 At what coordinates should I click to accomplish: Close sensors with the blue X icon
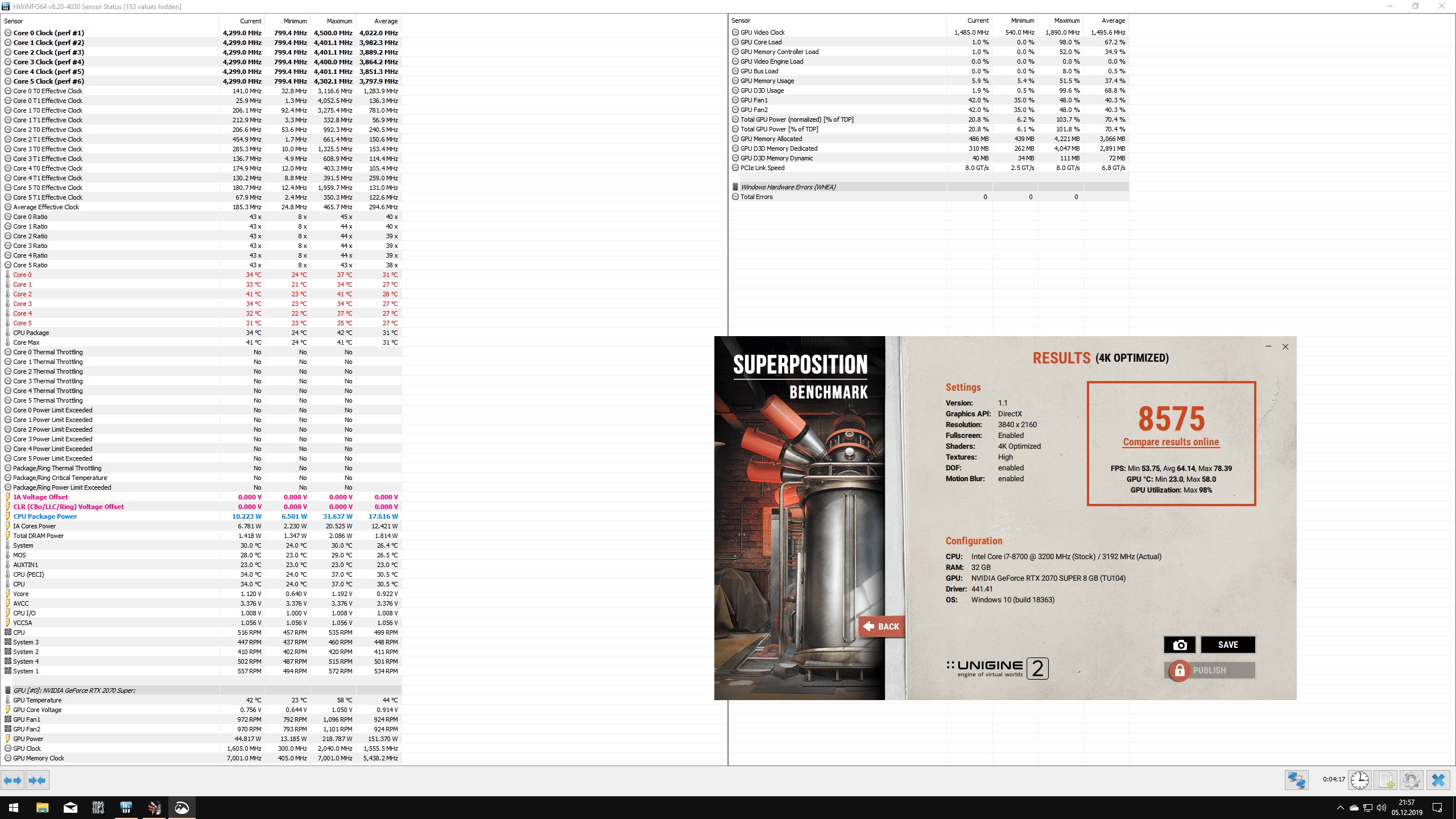[x=1438, y=780]
